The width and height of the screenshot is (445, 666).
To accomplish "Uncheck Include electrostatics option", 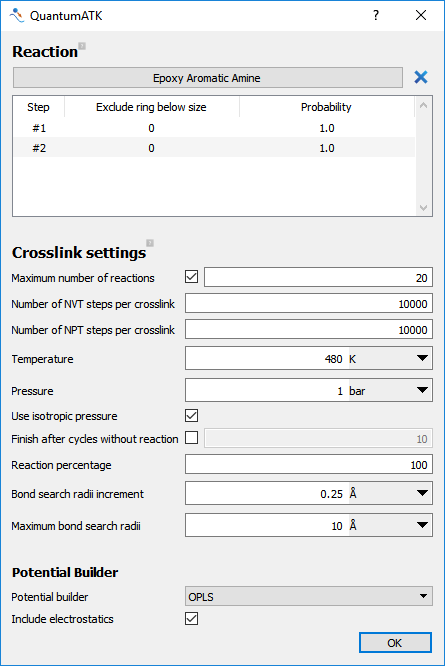I will pyautogui.click(x=192, y=618).
